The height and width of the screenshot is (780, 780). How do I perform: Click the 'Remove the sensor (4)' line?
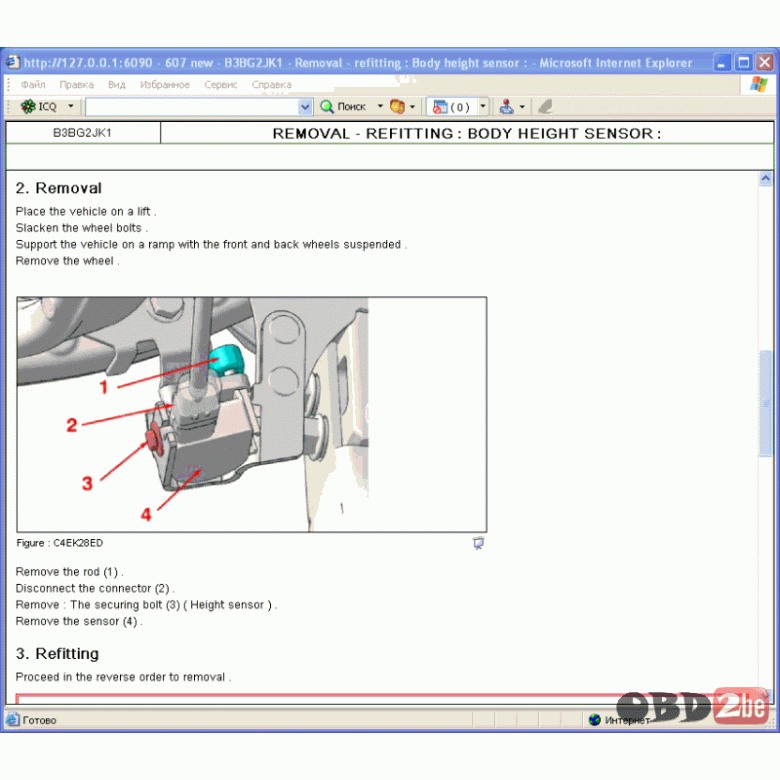79,621
